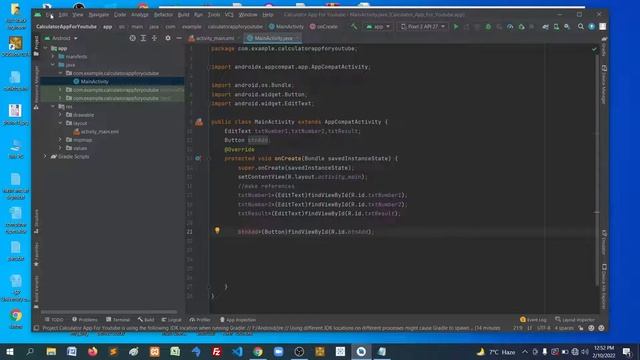The image size is (640, 360).
Task: Click Expand All in Project panel
Action: coord(143,38)
